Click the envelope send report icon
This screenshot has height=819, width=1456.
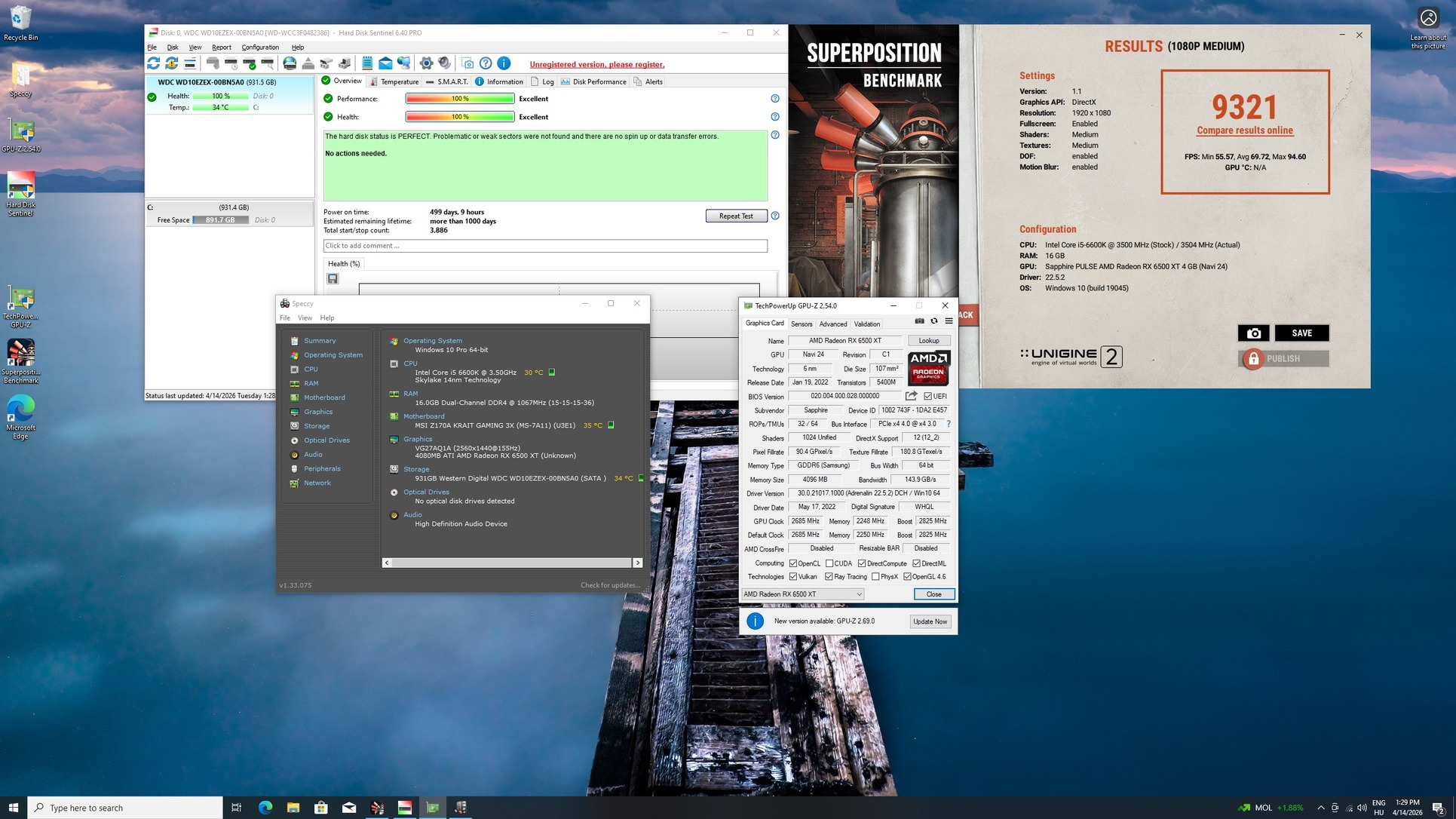click(x=385, y=64)
